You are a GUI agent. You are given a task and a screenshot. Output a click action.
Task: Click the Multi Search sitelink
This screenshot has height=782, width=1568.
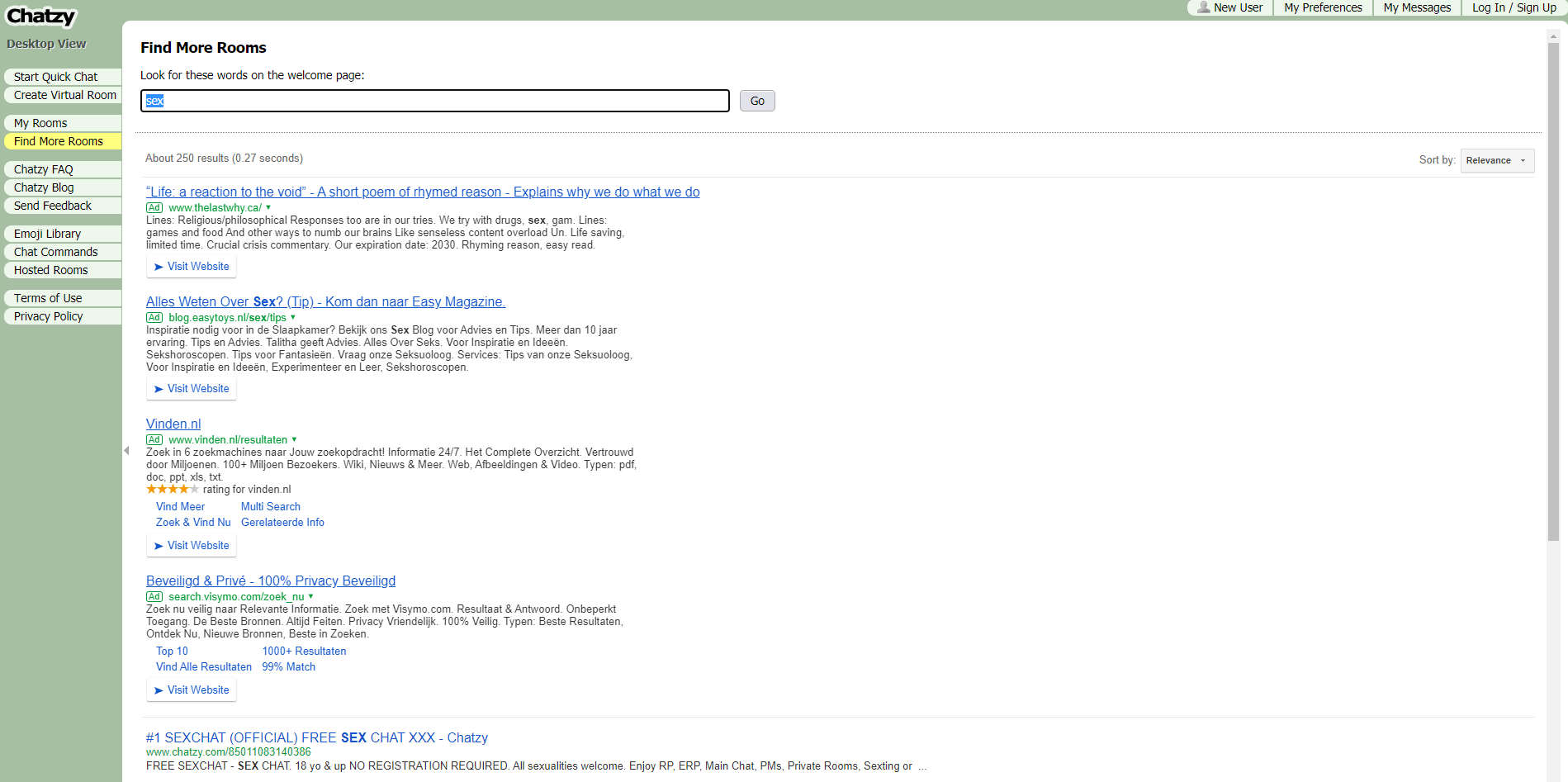271,507
